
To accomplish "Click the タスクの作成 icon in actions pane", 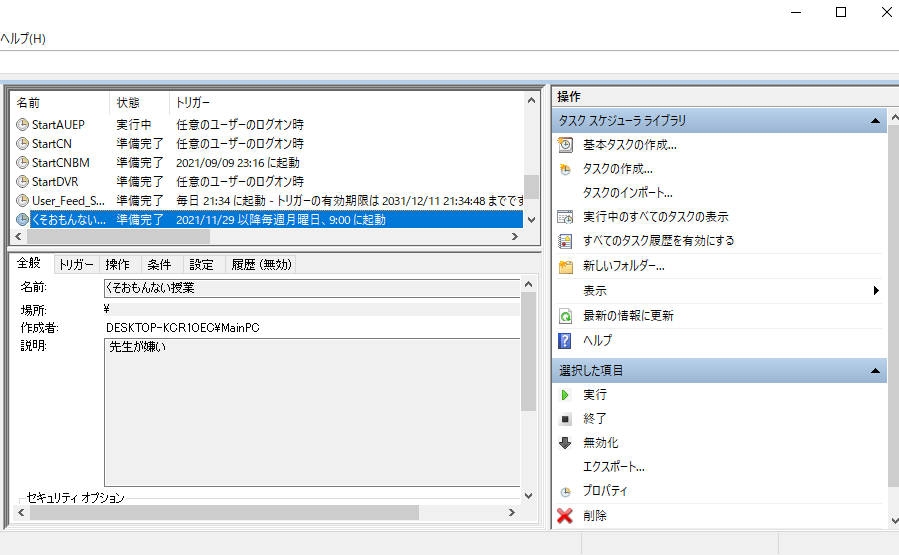I will 565,169.
